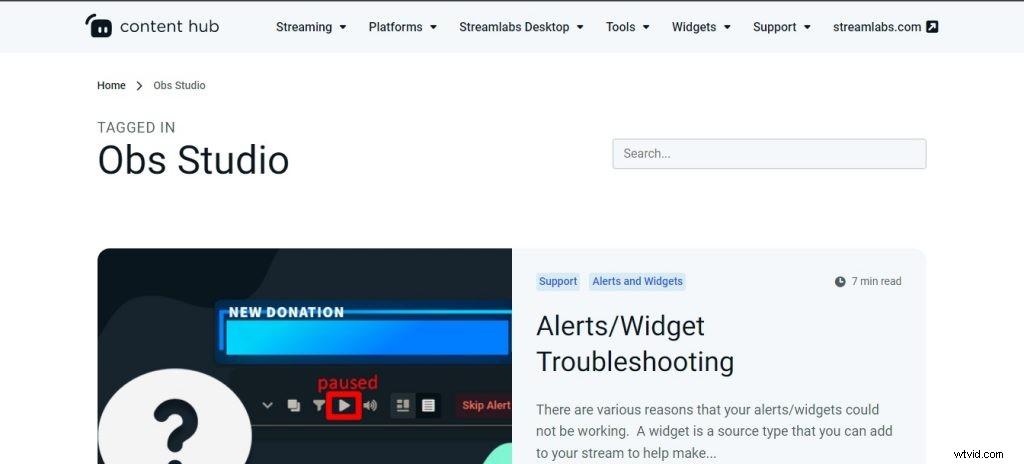
Task: Expand the Platforms dropdown menu
Action: pyautogui.click(x=402, y=27)
